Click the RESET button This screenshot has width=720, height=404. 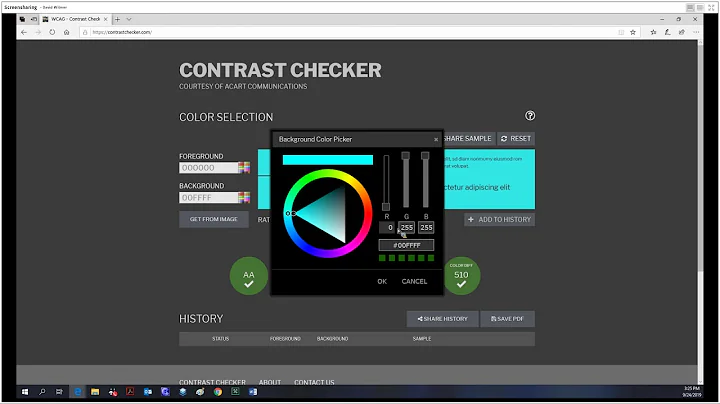(516, 139)
